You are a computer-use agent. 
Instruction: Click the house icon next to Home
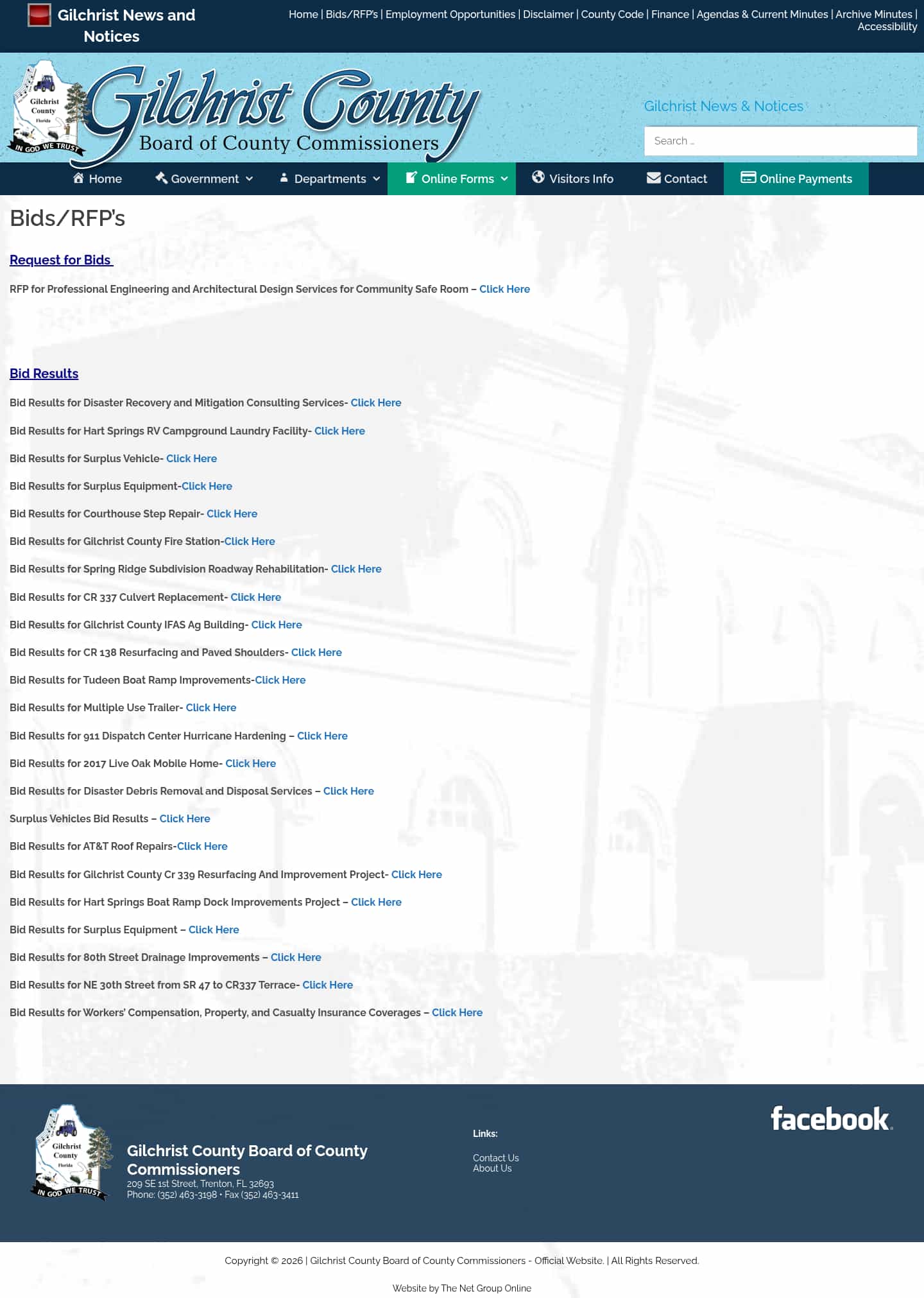pos(78,178)
